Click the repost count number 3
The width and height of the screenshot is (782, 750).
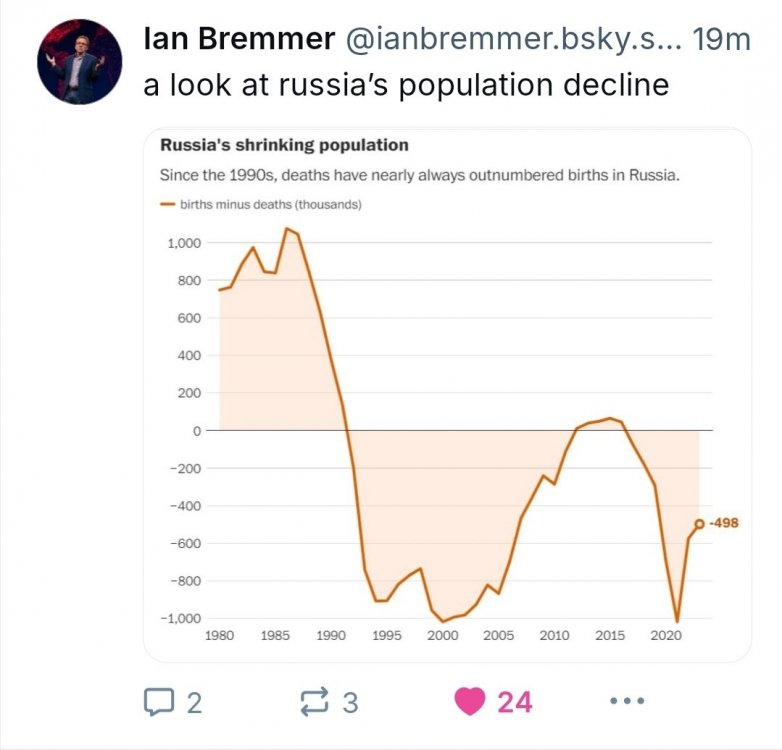point(350,702)
